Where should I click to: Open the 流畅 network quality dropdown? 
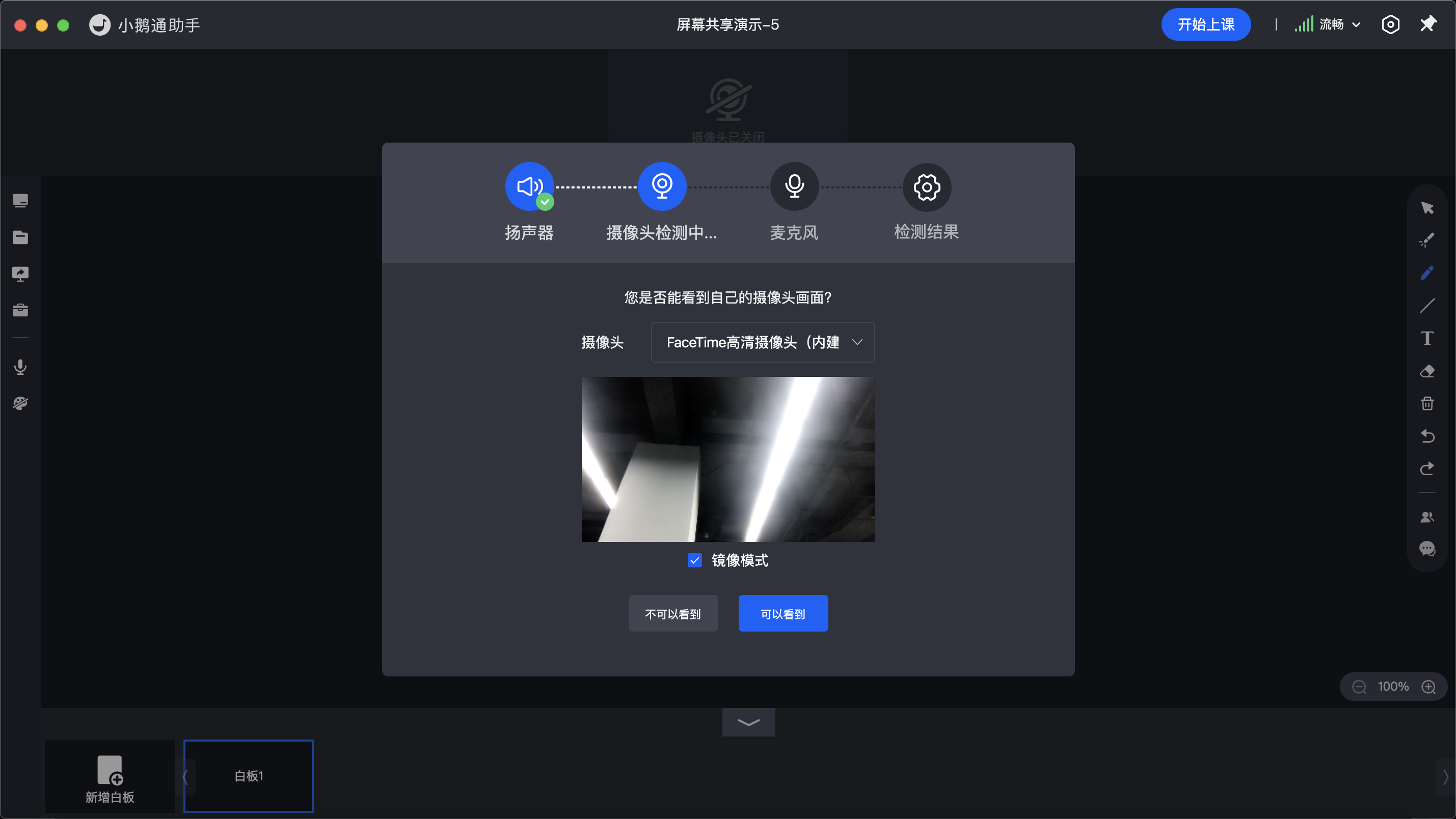[1339, 25]
